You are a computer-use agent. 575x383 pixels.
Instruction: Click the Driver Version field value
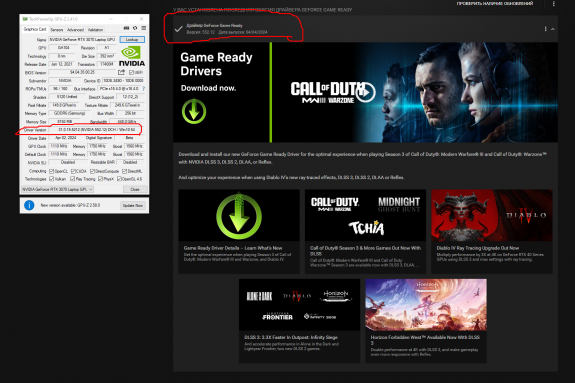[96, 130]
